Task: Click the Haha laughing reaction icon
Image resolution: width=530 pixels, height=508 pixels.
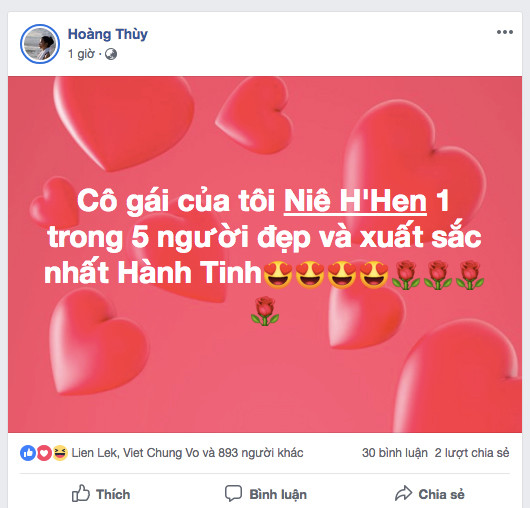Action: [x=60, y=453]
